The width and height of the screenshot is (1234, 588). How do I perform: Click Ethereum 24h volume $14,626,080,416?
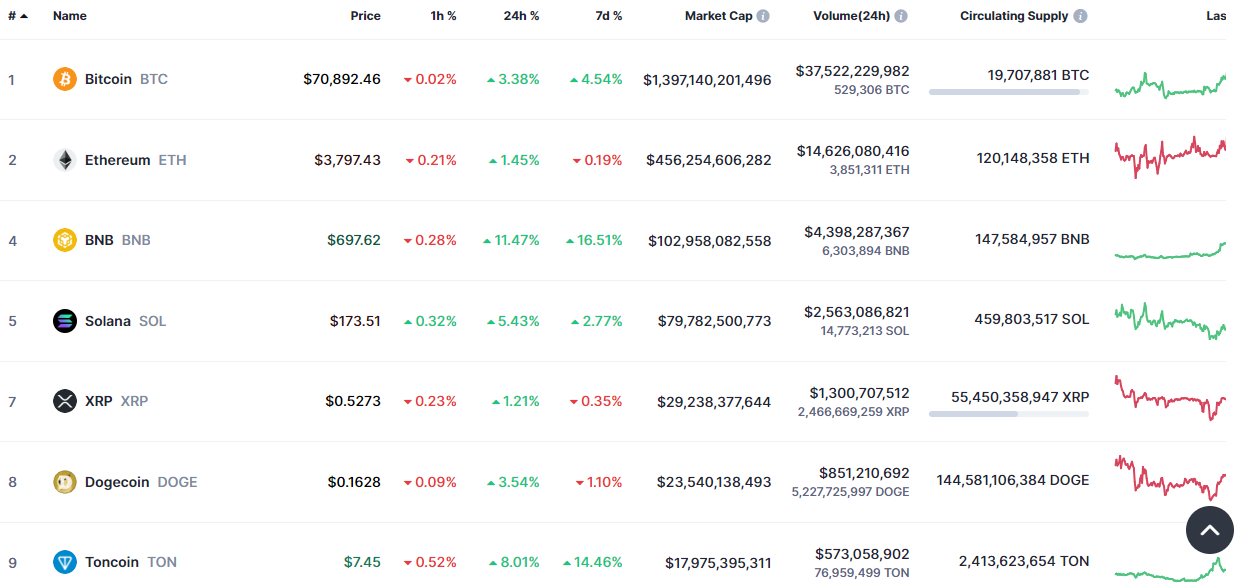point(853,151)
